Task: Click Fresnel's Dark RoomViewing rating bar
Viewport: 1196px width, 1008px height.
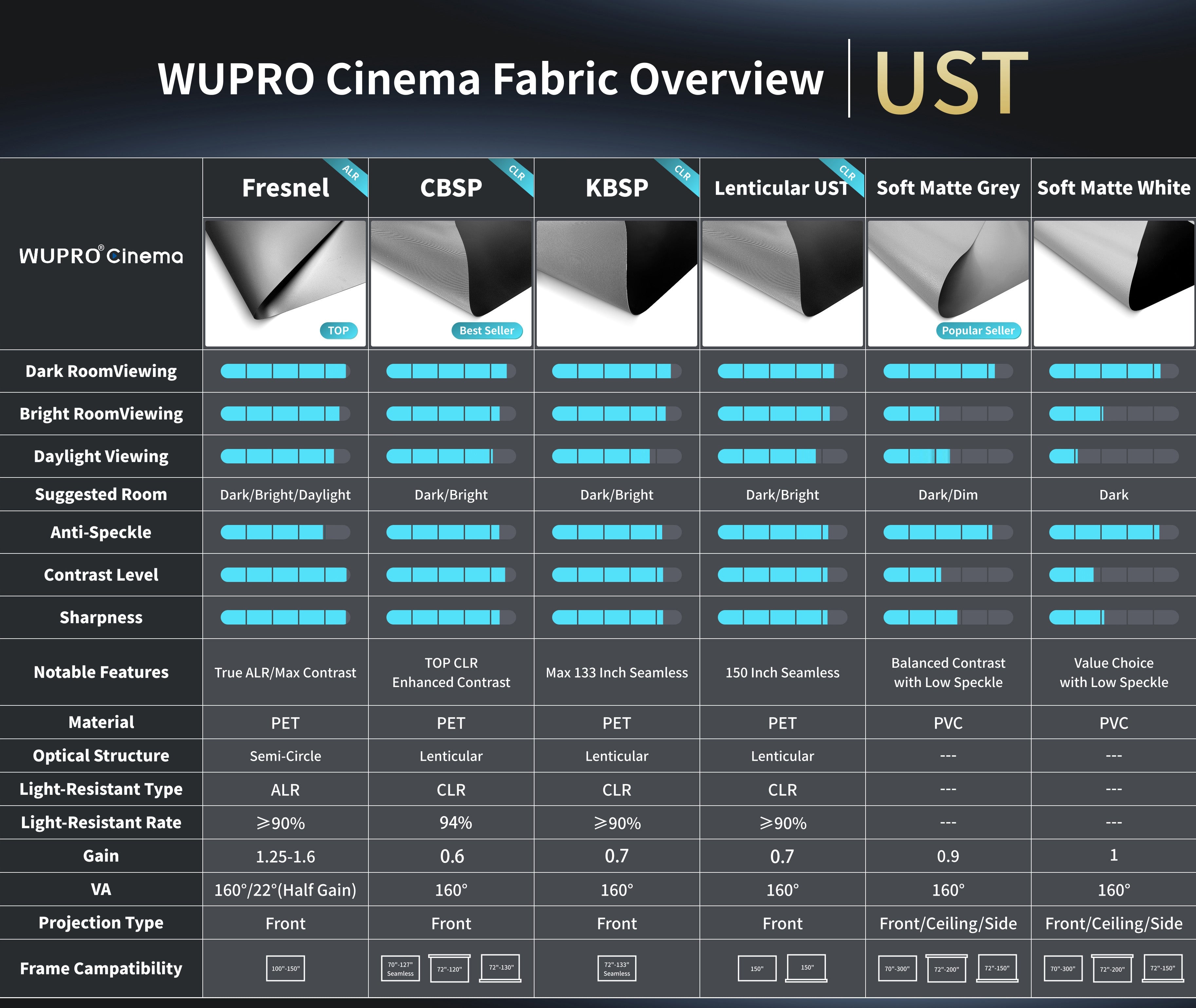Action: 285,371
